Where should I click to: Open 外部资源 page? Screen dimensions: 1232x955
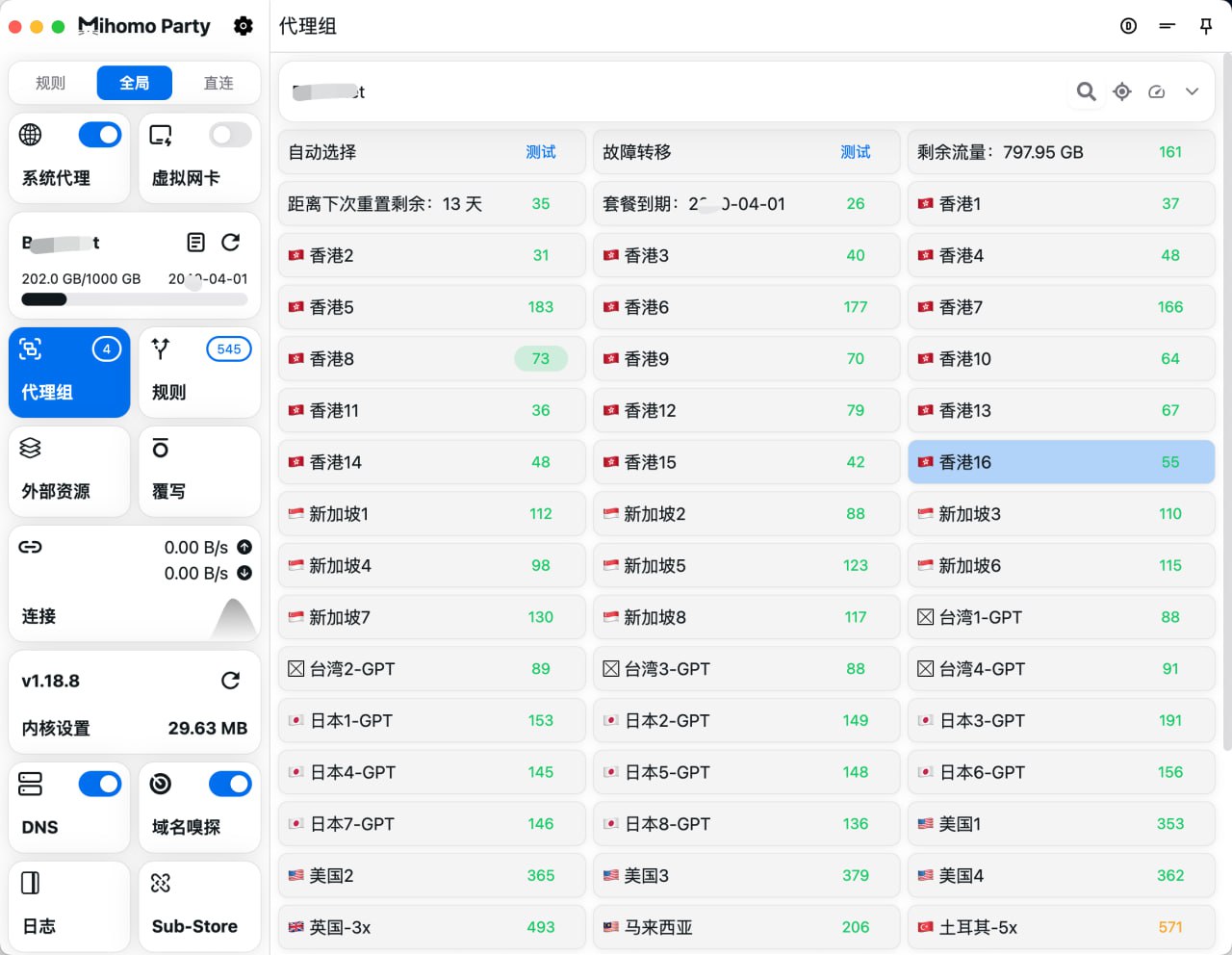pos(69,472)
